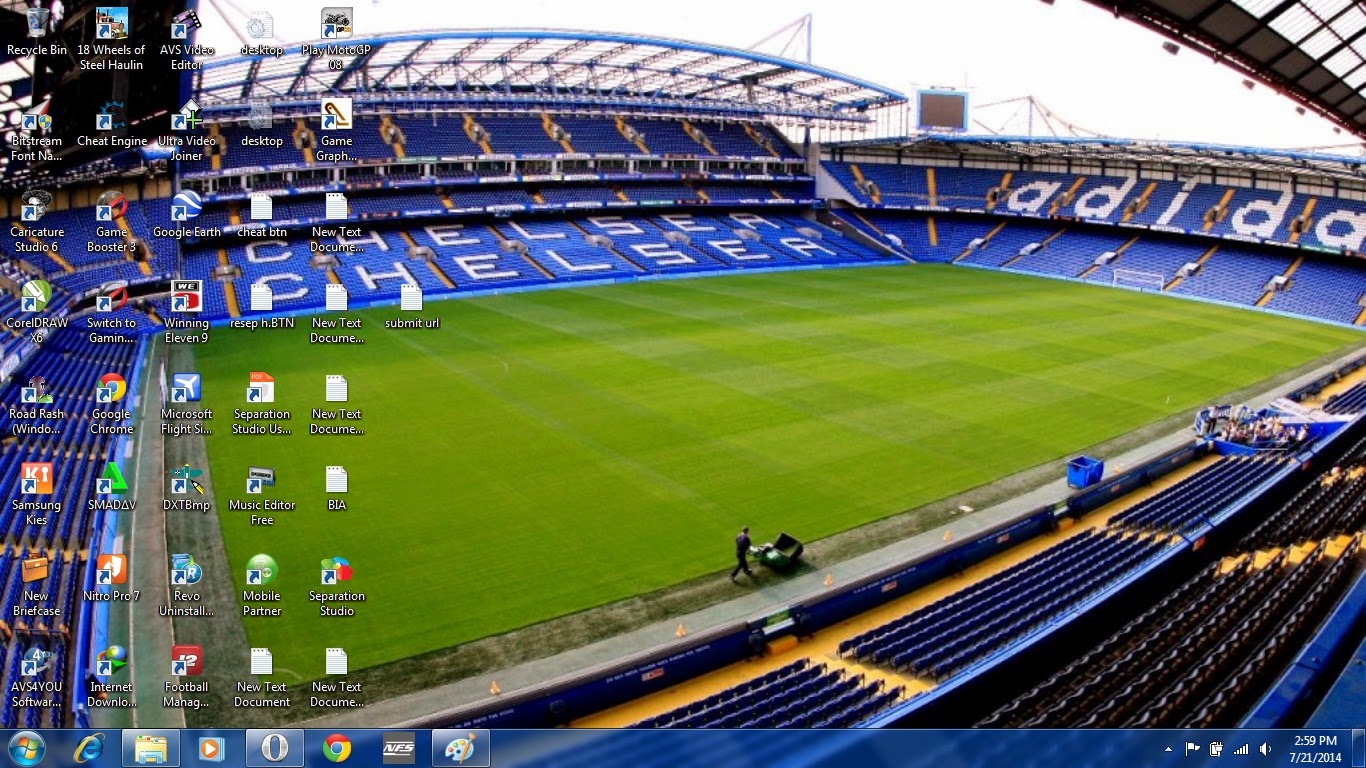
Task: Open Windows Media Player taskbar icon
Action: (x=212, y=748)
